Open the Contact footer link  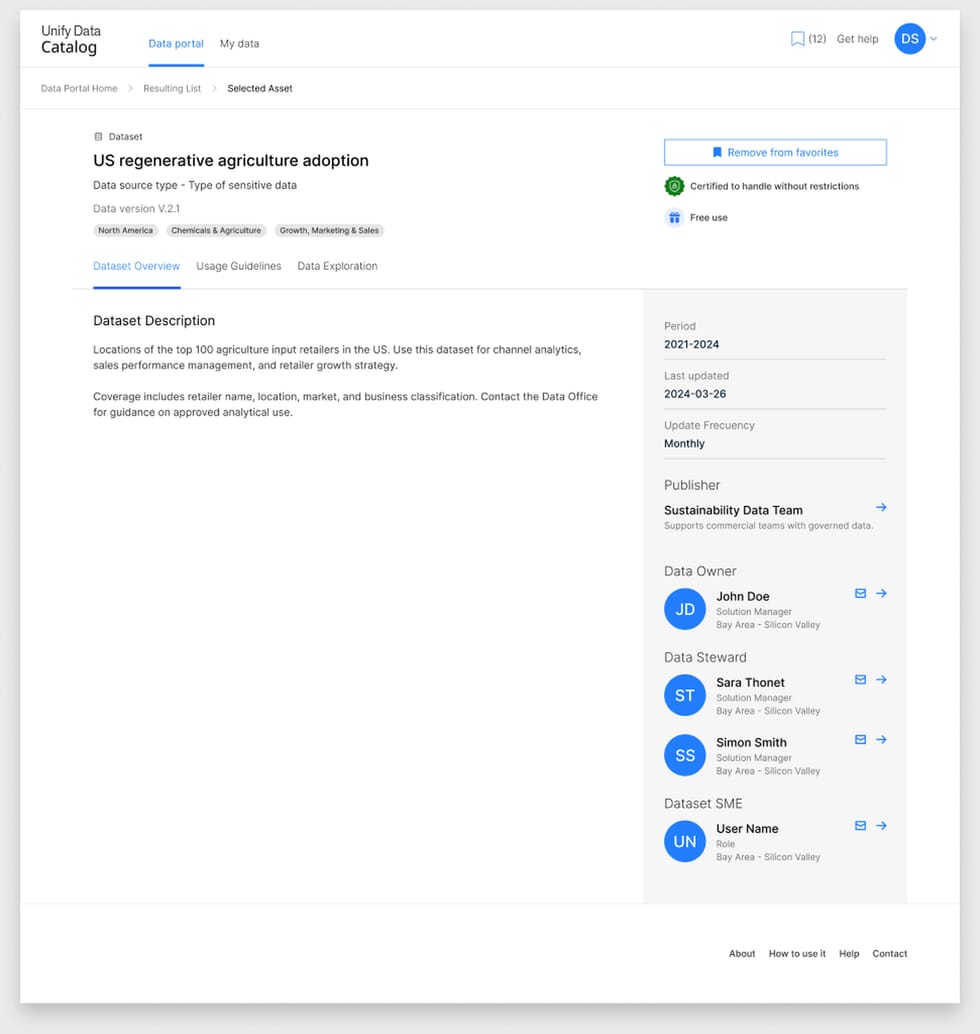point(890,954)
